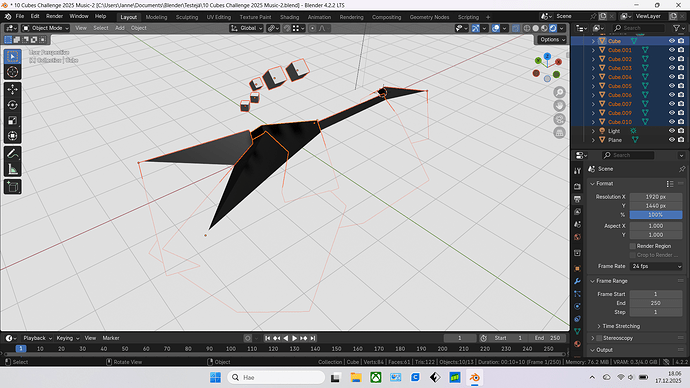Viewport: 690px width, 388px height.
Task: Enable Render Region checkbox
Action: coord(633,246)
